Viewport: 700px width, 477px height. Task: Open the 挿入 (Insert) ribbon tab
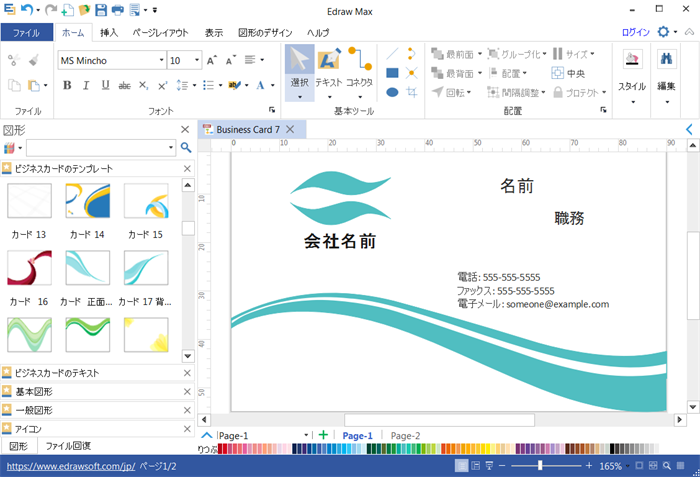click(x=110, y=32)
